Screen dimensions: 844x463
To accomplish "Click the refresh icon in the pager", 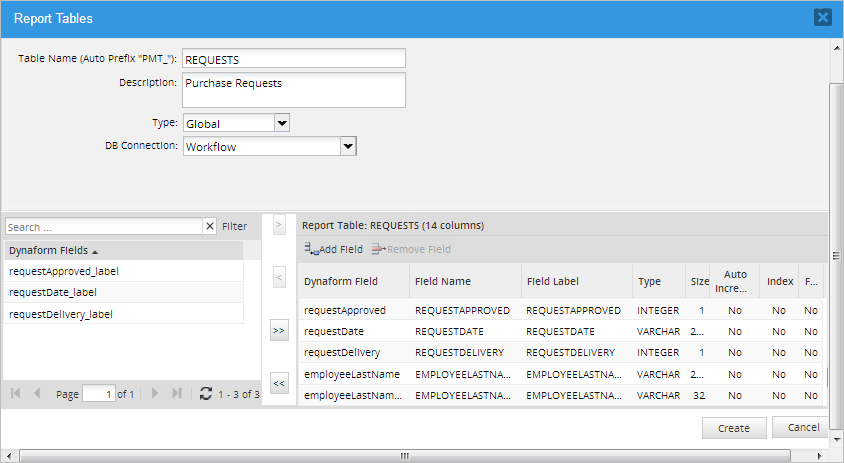I will click(x=206, y=394).
